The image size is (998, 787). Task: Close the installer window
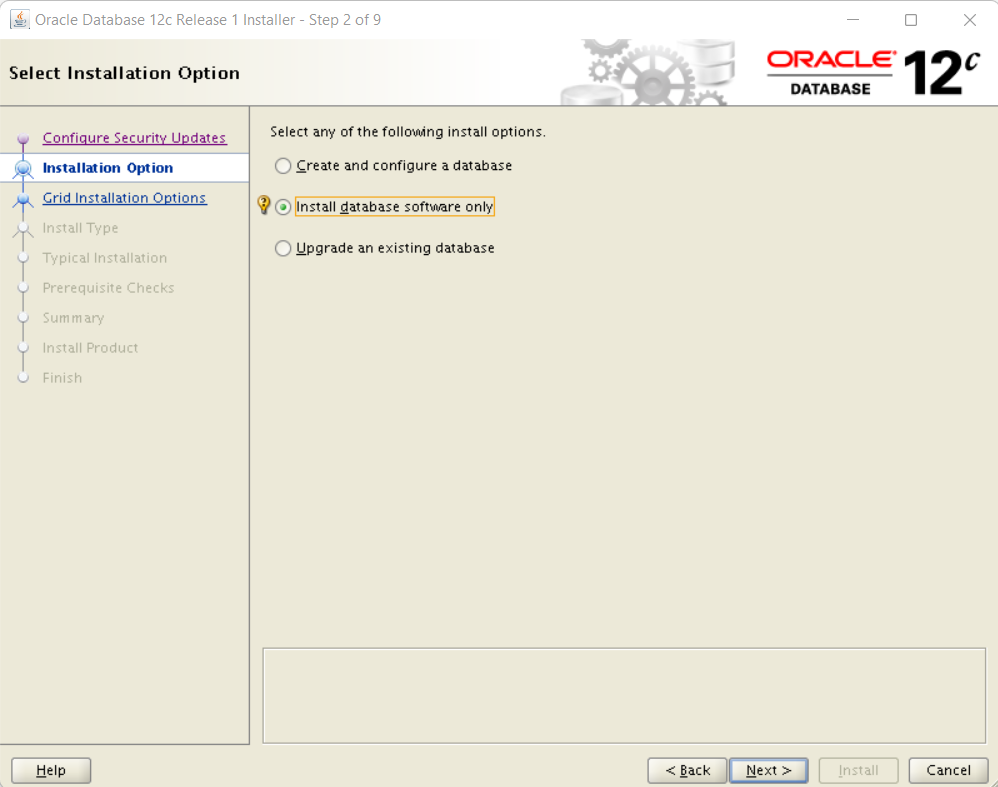969,20
